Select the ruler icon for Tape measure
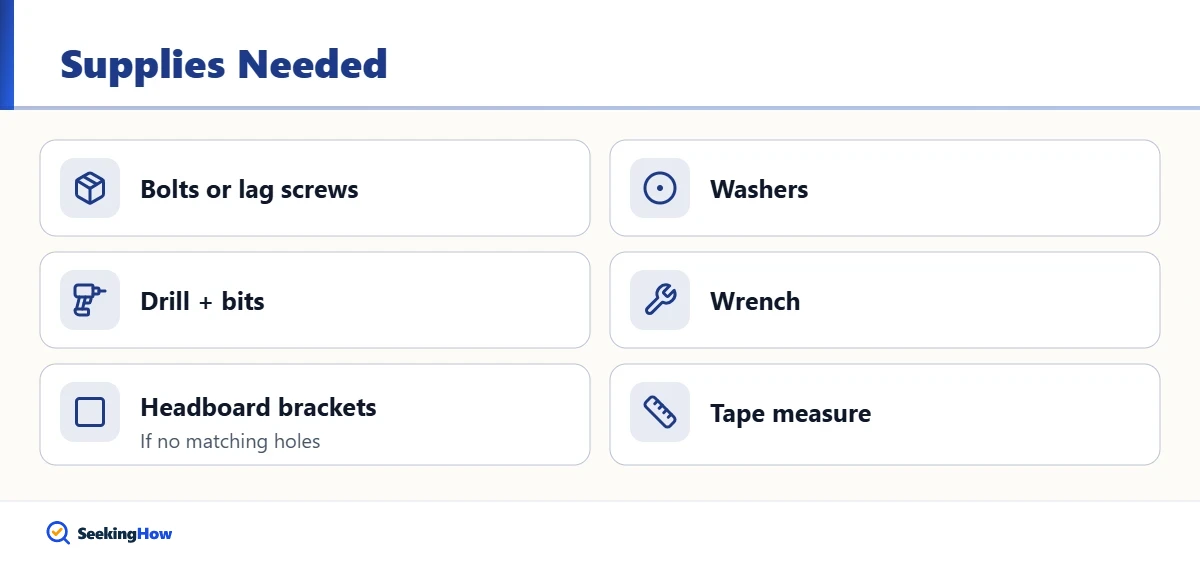 [660, 412]
